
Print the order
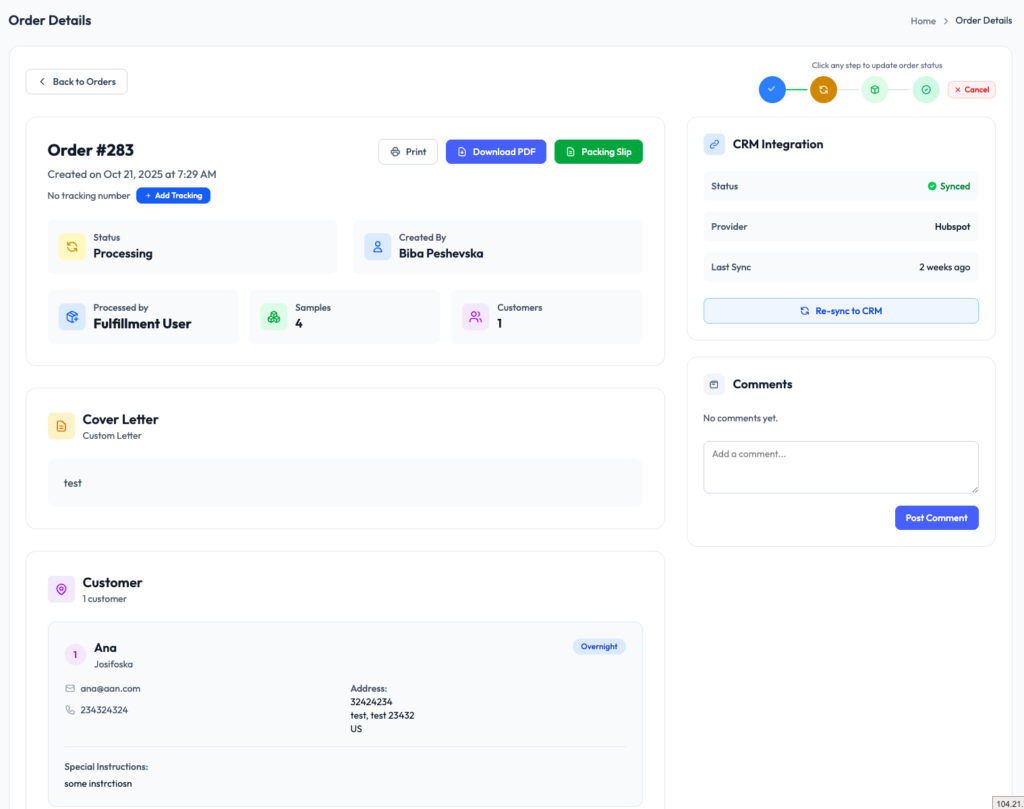pos(408,152)
